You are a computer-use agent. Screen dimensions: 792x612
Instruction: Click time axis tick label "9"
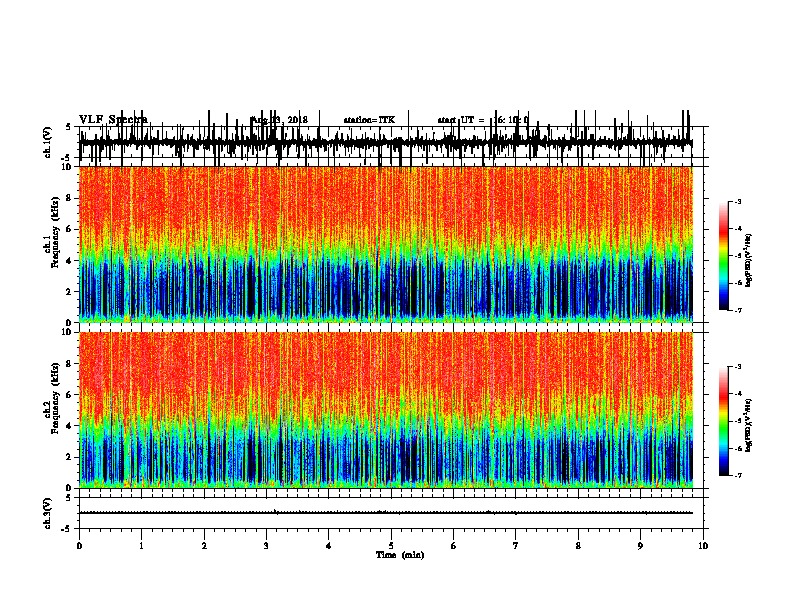(640, 546)
